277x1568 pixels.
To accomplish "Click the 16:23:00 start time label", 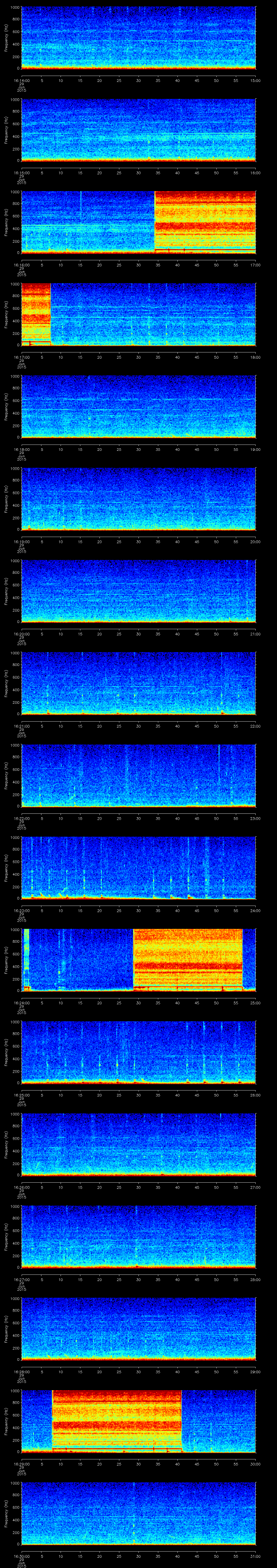I will (x=21, y=910).
